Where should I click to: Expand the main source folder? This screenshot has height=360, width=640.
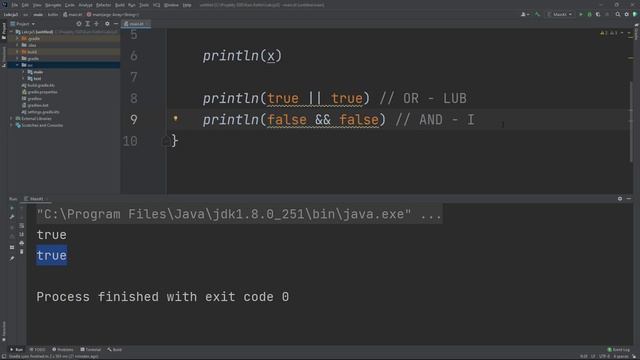(23, 72)
